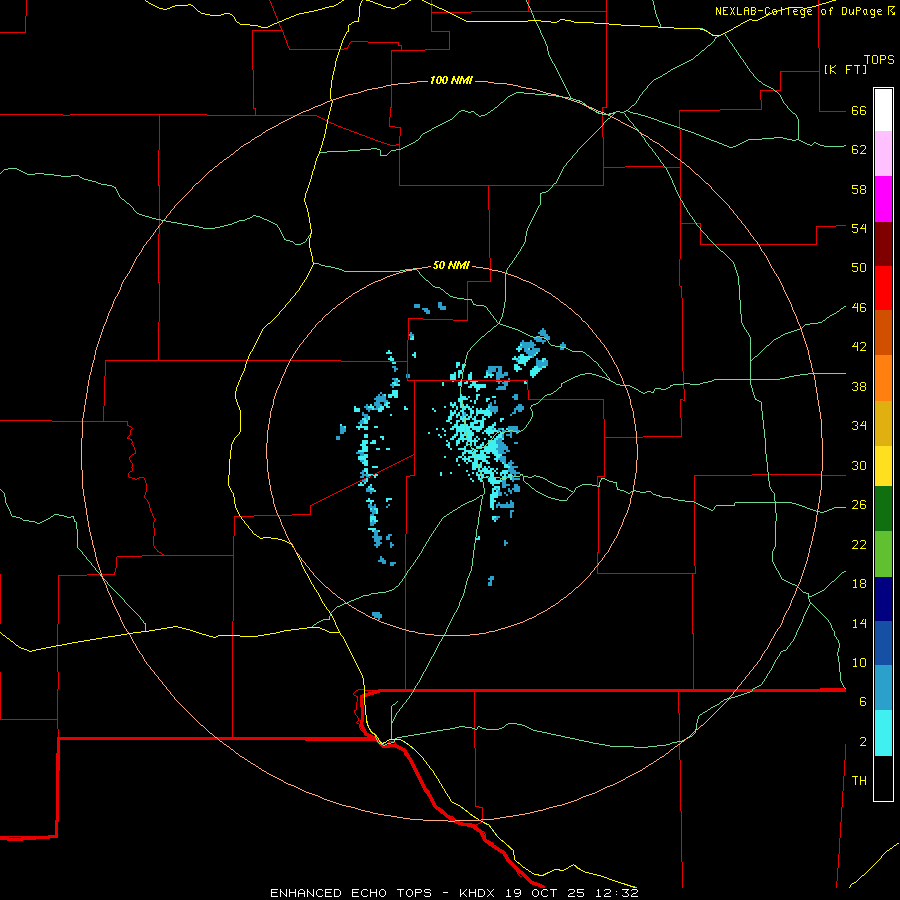Click the TH threshold legend label
The image size is (900, 900).
pyautogui.click(x=859, y=781)
